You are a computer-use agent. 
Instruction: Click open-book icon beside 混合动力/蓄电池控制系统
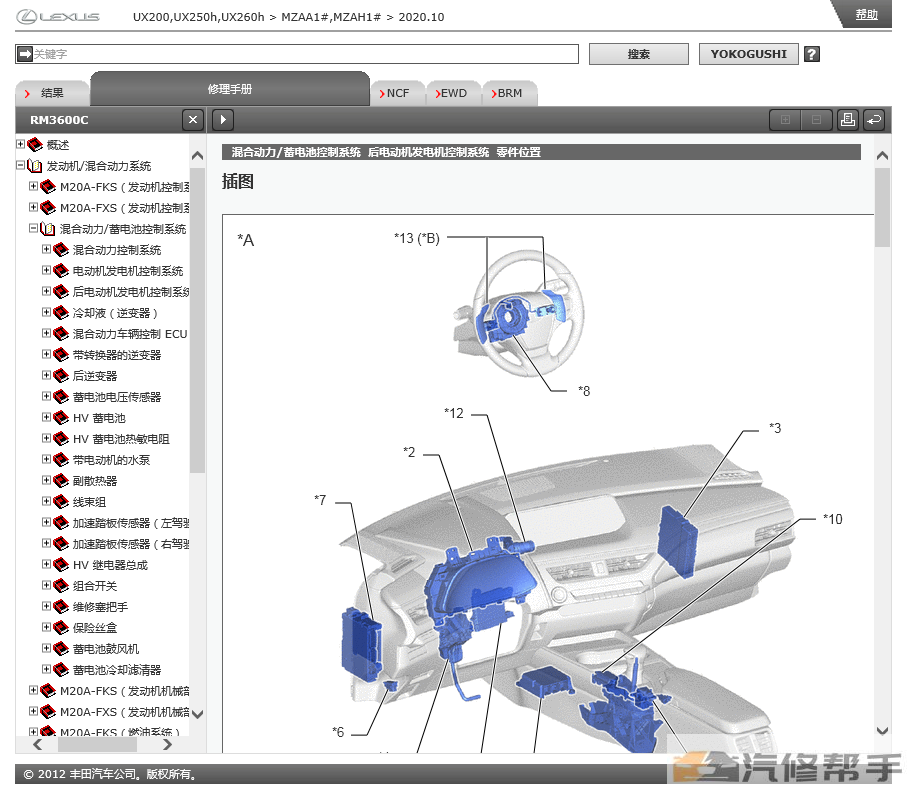coord(48,229)
